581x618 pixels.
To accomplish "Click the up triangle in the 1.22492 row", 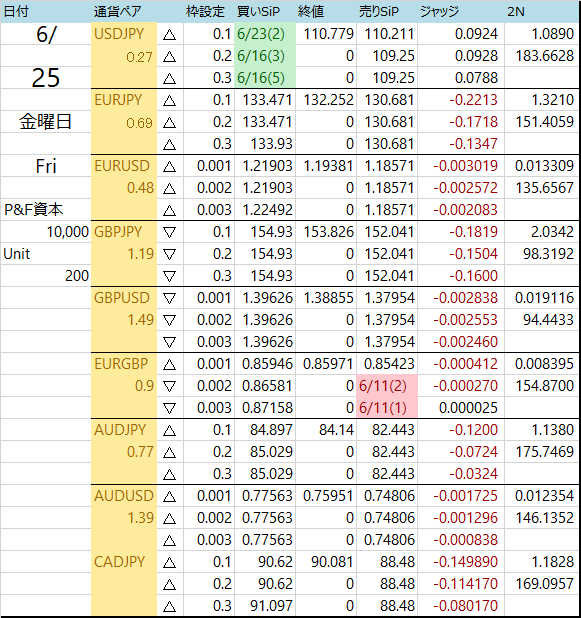I will [x=169, y=210].
